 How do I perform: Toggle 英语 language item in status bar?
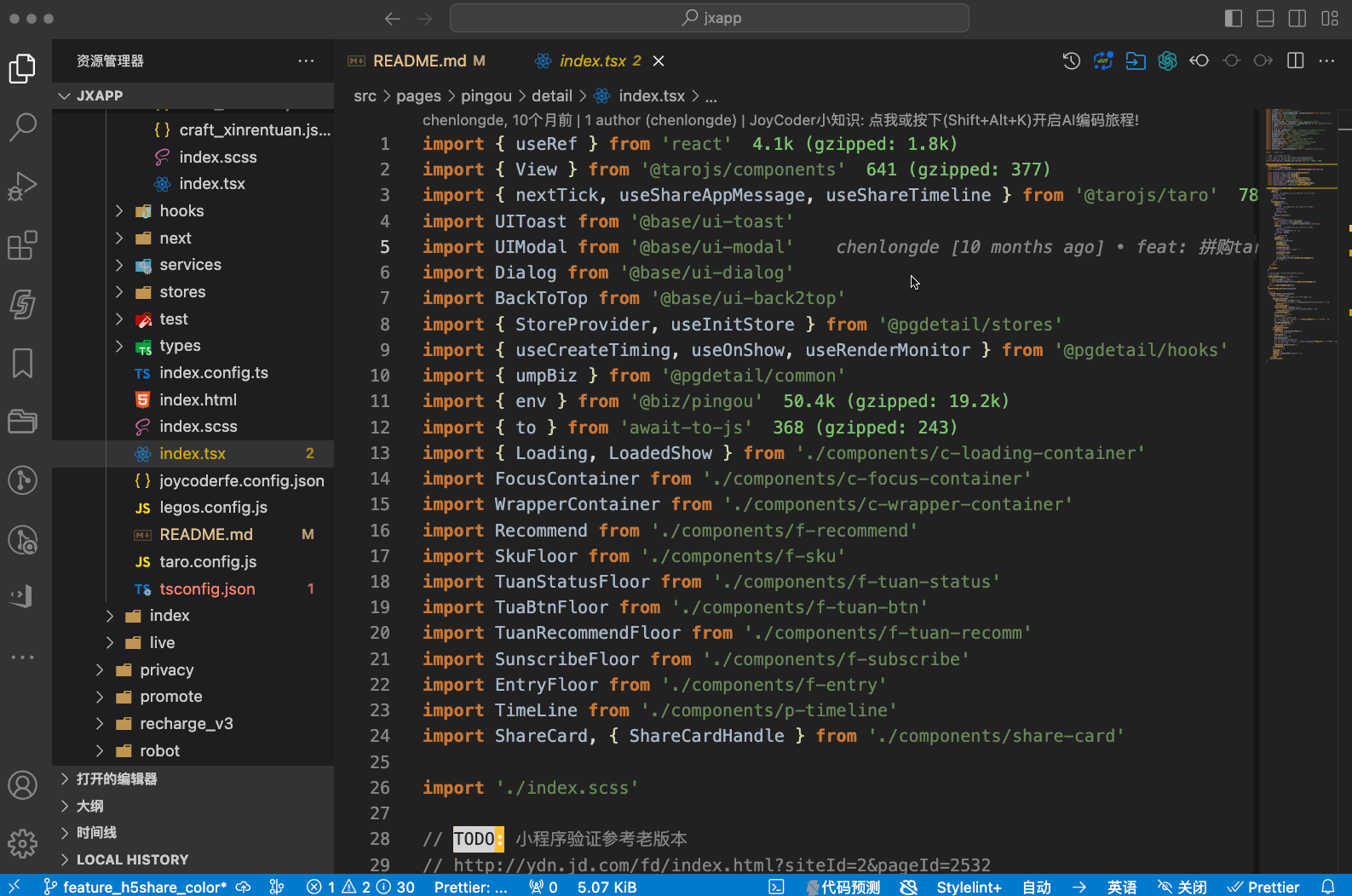coord(1122,887)
